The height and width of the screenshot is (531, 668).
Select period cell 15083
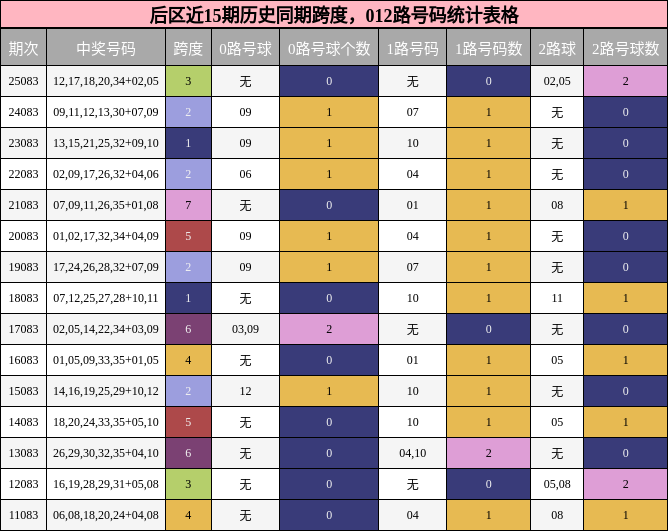coord(23,391)
